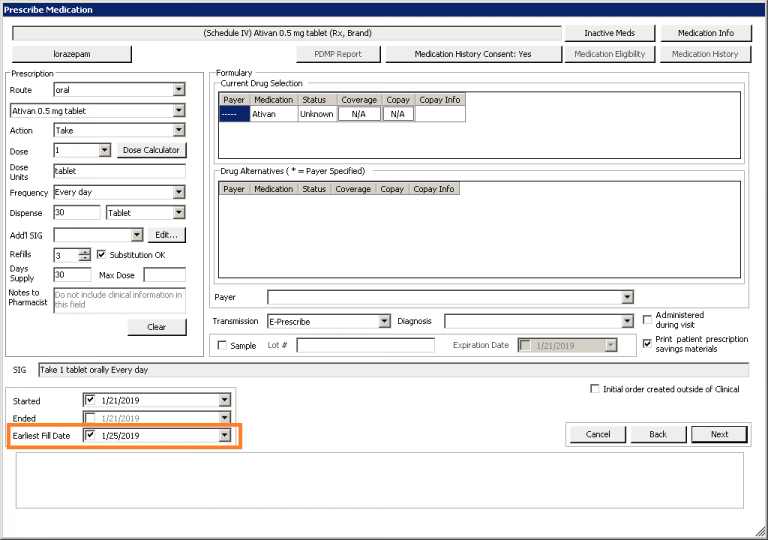Check Initial order created outside of Clinical
The width and height of the screenshot is (768, 540).
(x=595, y=389)
